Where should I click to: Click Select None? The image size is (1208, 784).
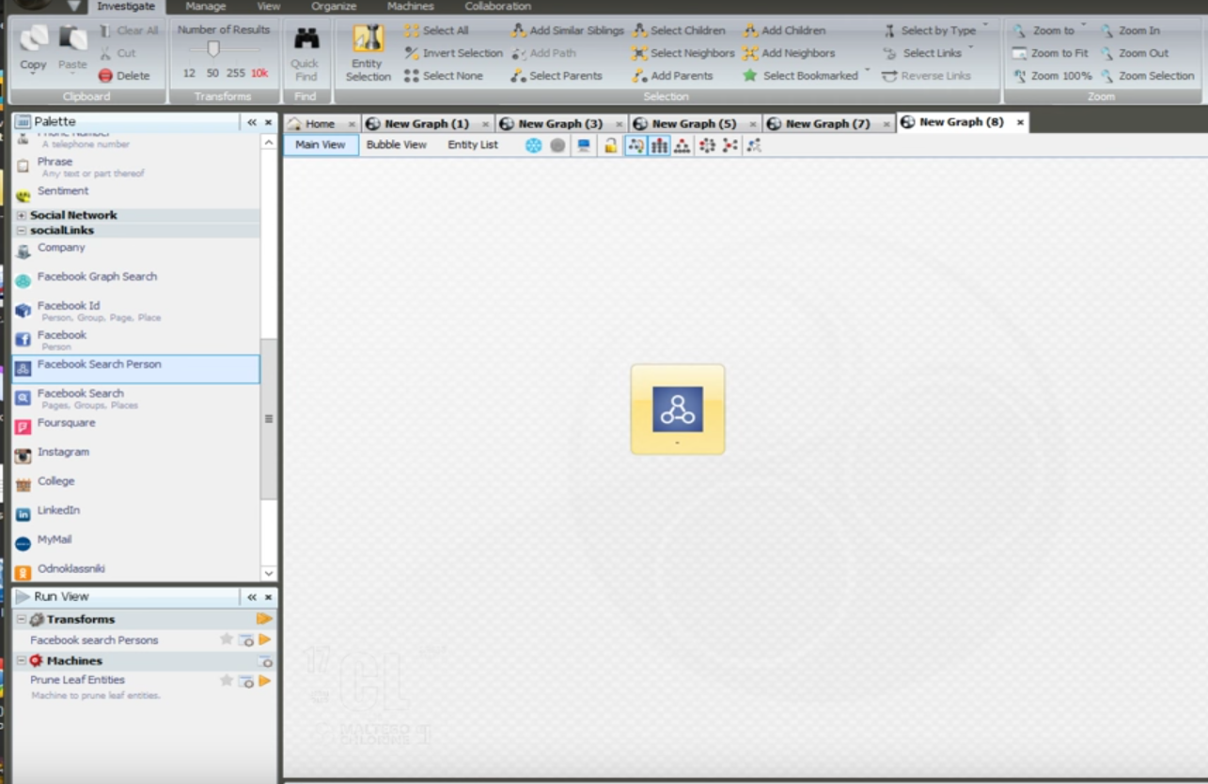[443, 76]
